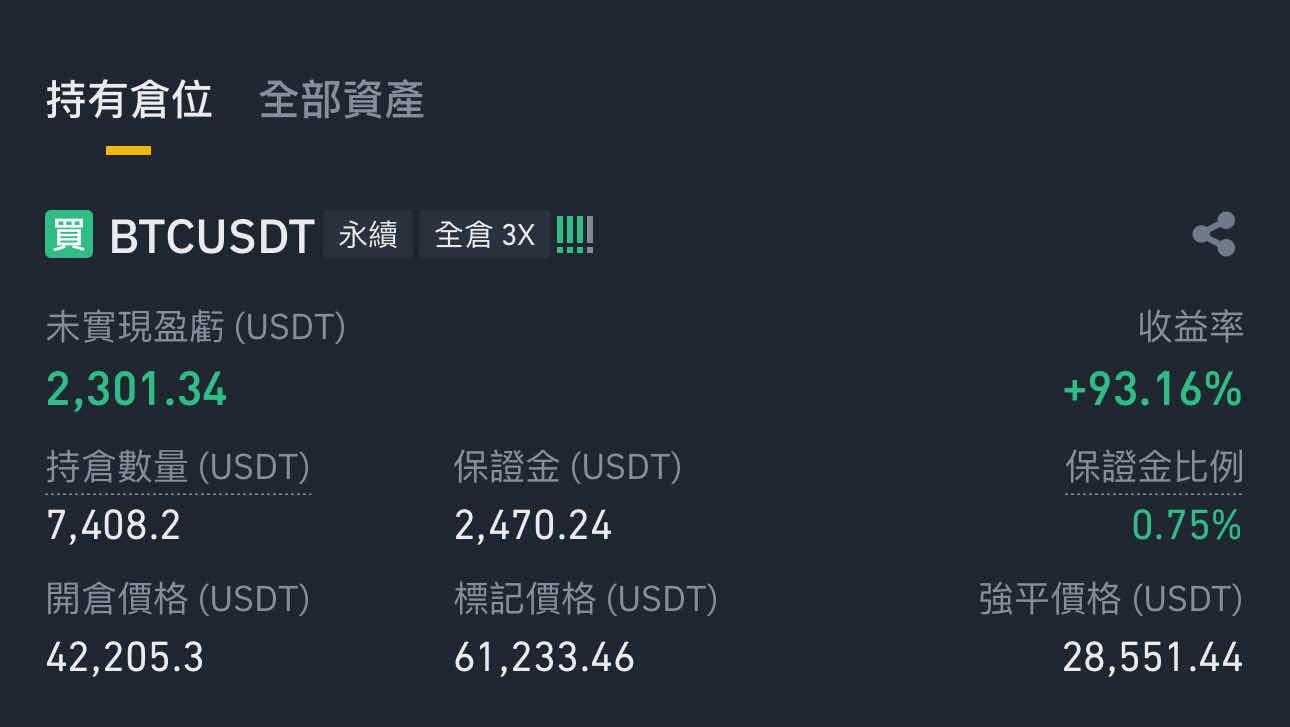The width and height of the screenshot is (1290, 727).
Task: Tap the entry price 42,205.3
Action: pos(125,657)
